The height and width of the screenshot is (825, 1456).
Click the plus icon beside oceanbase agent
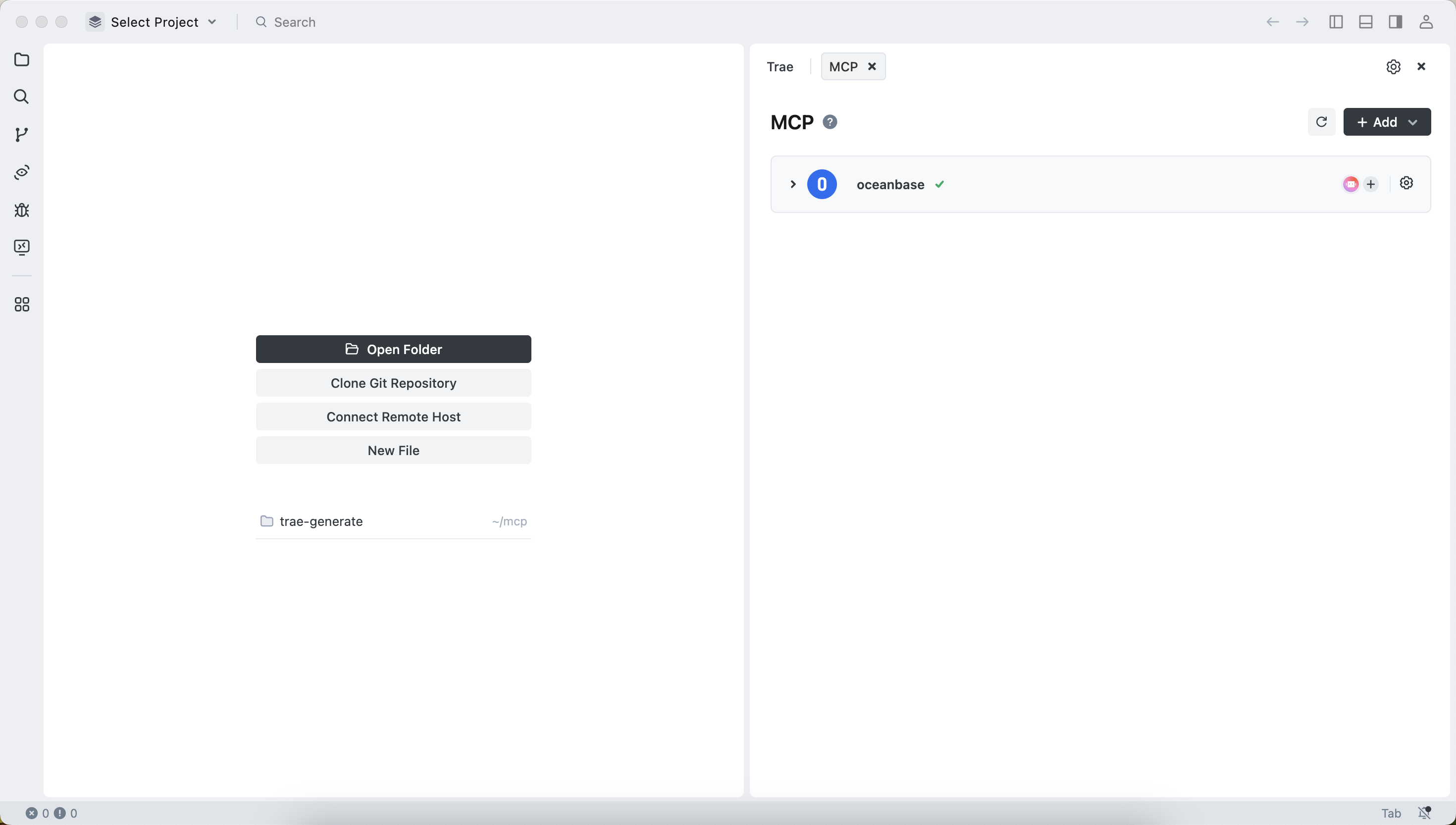1370,184
